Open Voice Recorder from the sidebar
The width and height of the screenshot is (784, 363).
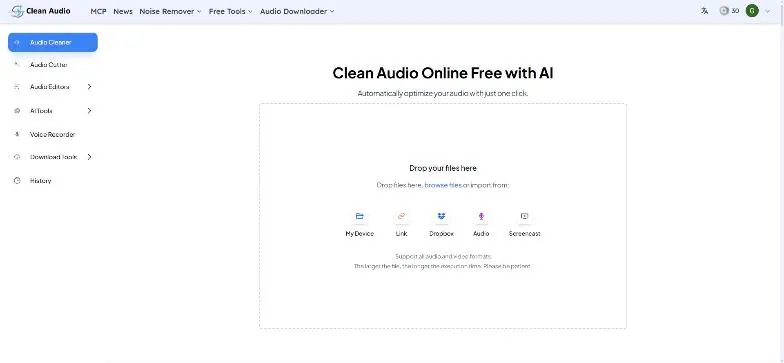tap(52, 134)
